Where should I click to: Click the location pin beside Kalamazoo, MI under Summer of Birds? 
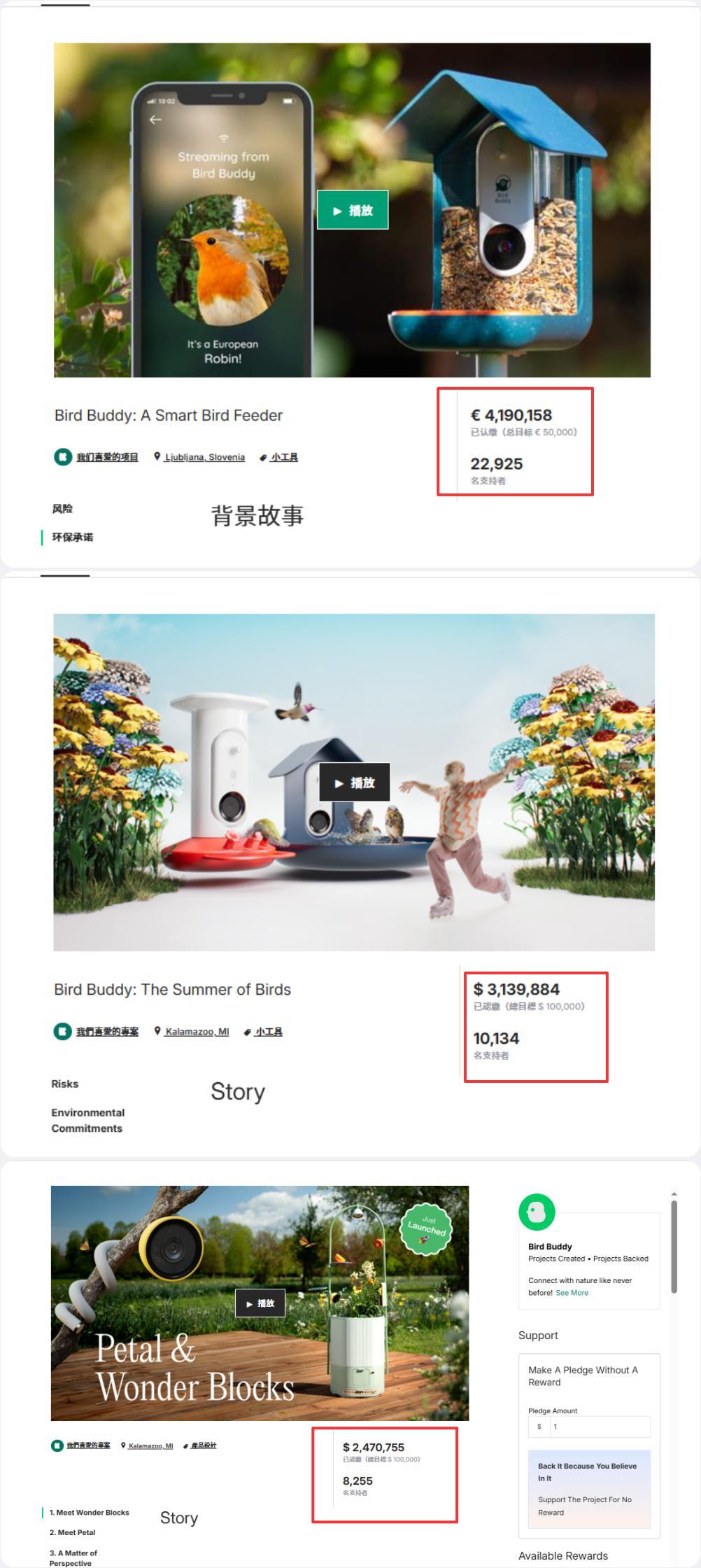tap(157, 1031)
